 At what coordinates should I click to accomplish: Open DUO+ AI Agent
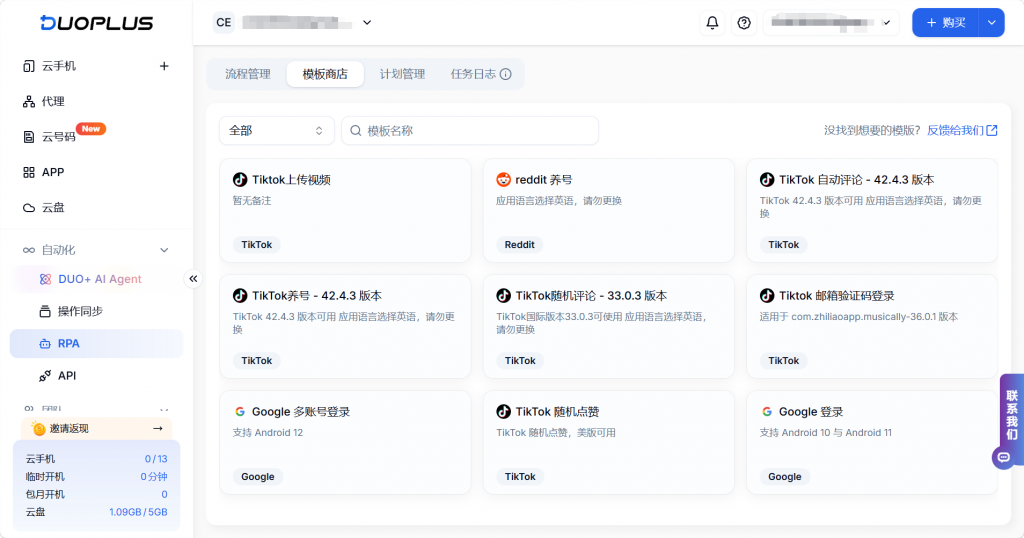coord(99,279)
